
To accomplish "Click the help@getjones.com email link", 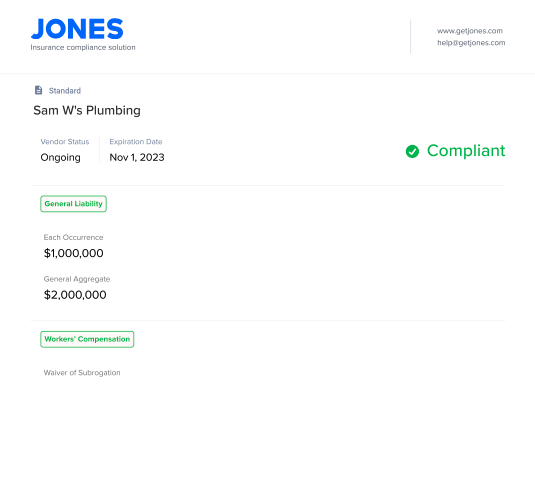I will (x=471, y=43).
